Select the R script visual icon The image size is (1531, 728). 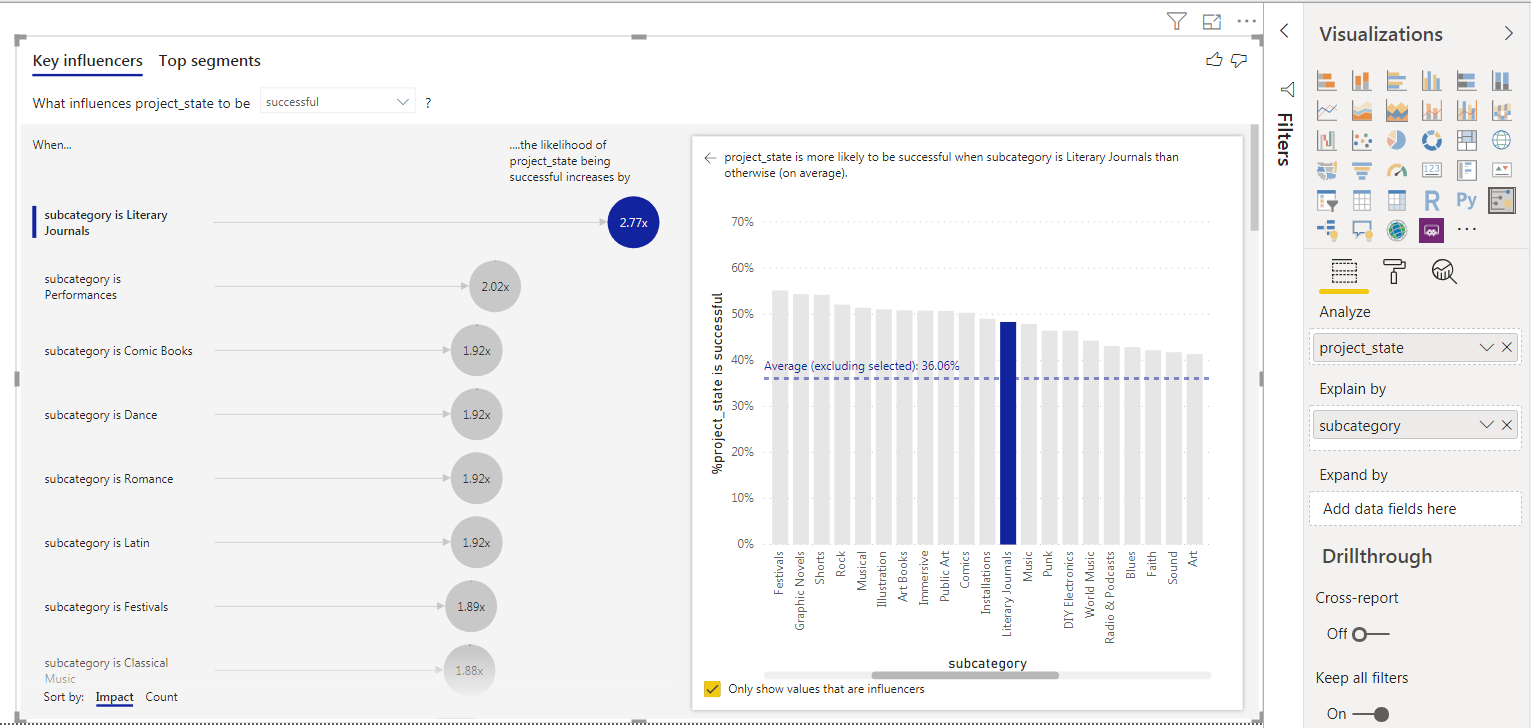[1431, 199]
